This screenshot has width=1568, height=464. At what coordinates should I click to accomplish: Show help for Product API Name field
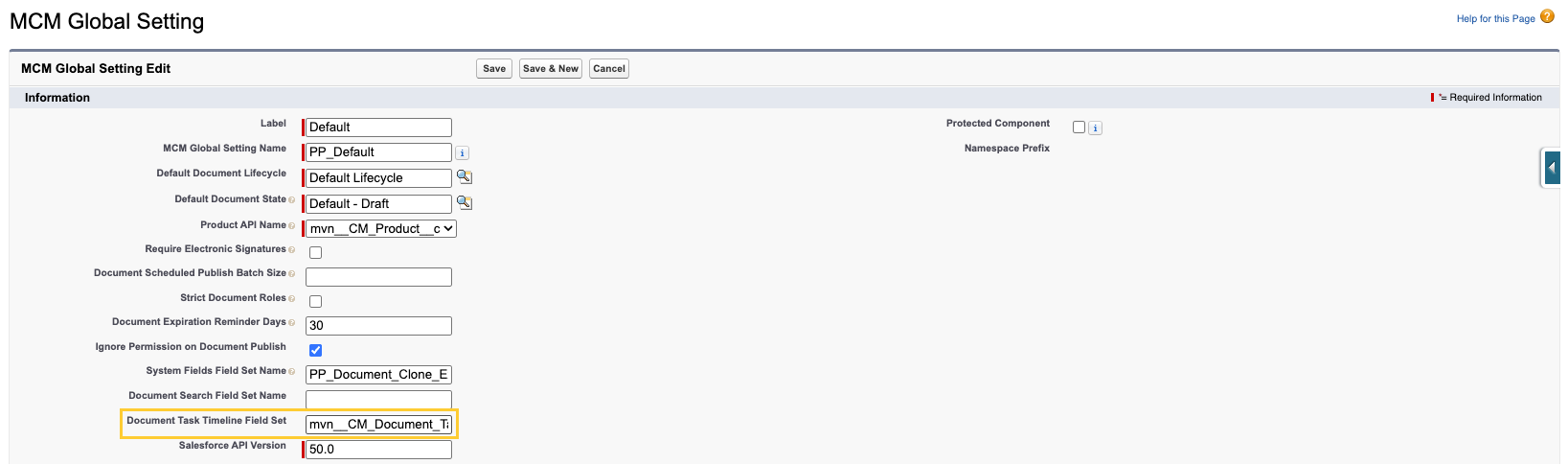click(x=291, y=226)
